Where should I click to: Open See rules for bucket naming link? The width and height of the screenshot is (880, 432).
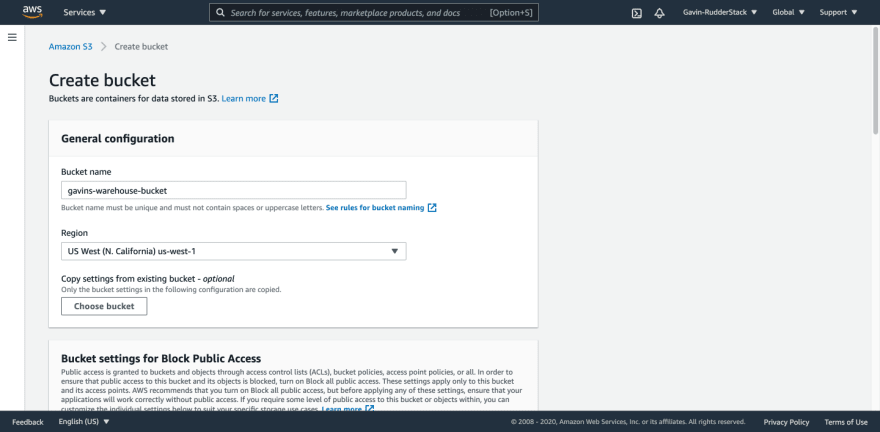375,208
